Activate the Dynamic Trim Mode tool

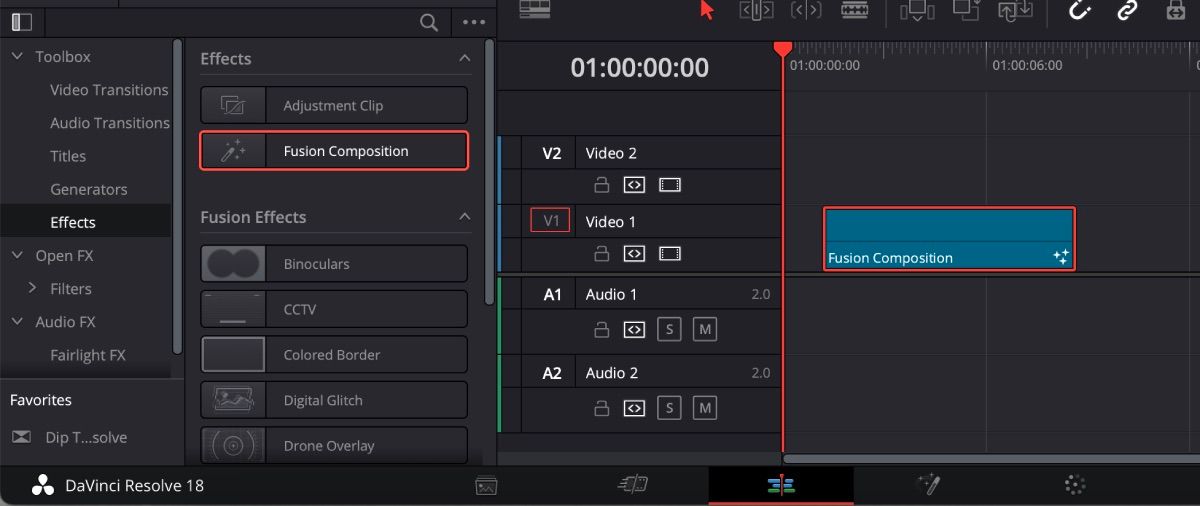[x=806, y=10]
